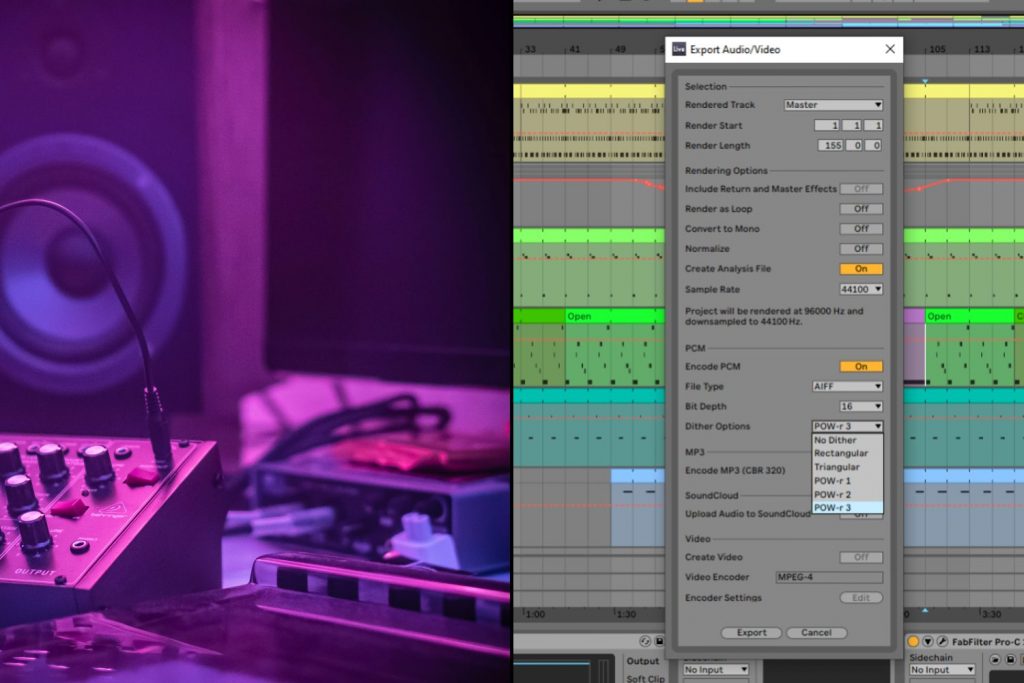1024x683 pixels.
Task: Toggle Convert to Mono
Action: pyautogui.click(x=861, y=229)
